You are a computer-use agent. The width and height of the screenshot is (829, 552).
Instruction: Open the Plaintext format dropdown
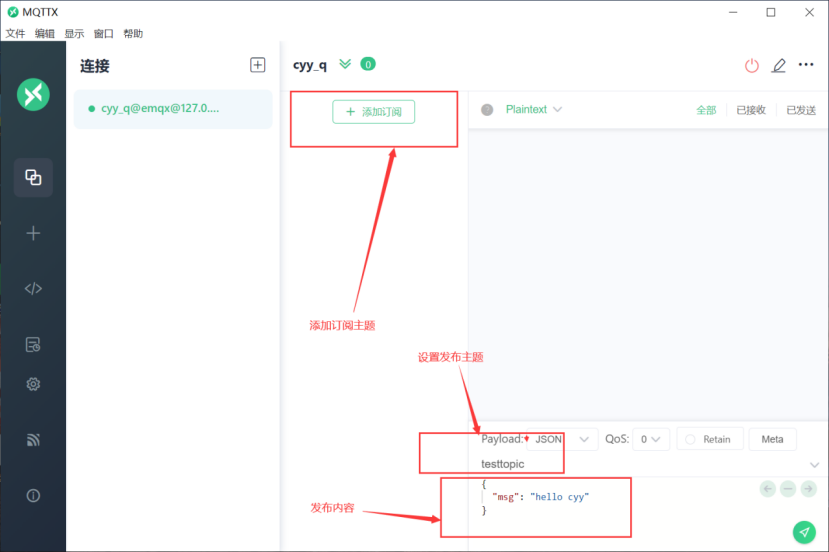(533, 109)
